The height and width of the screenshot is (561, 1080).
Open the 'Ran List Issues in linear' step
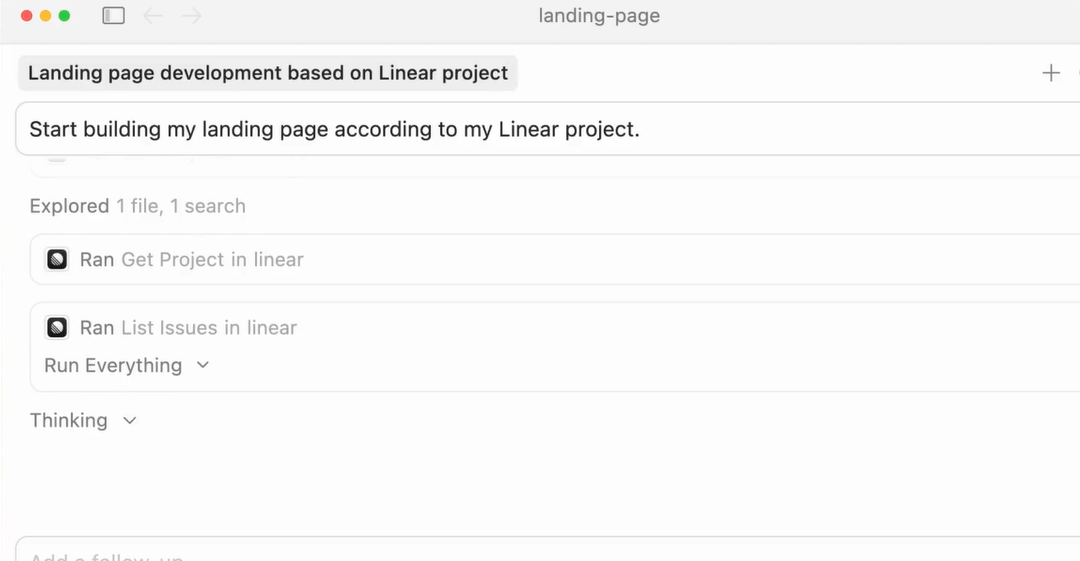(x=188, y=328)
